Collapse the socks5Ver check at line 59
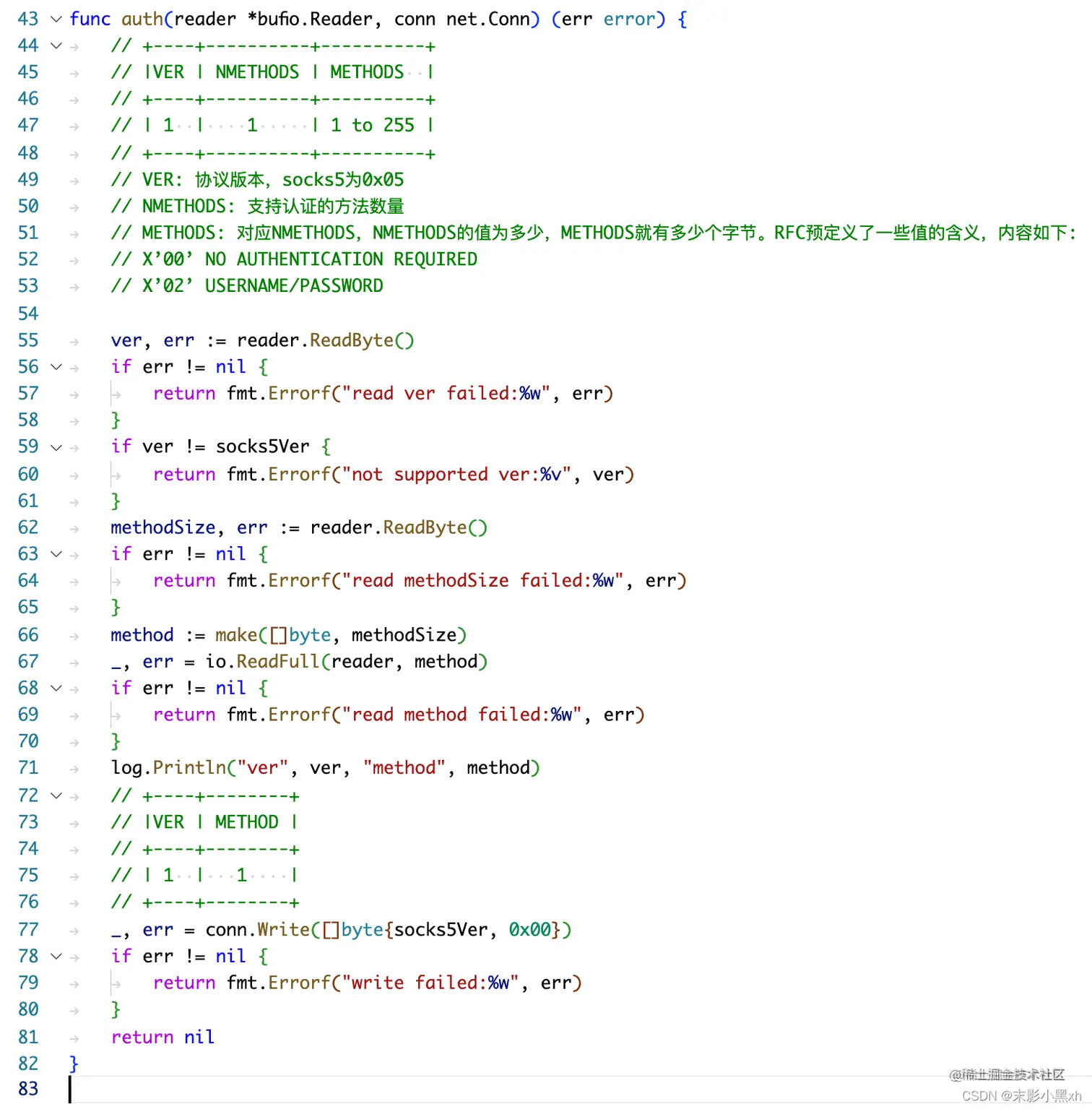 pos(56,446)
